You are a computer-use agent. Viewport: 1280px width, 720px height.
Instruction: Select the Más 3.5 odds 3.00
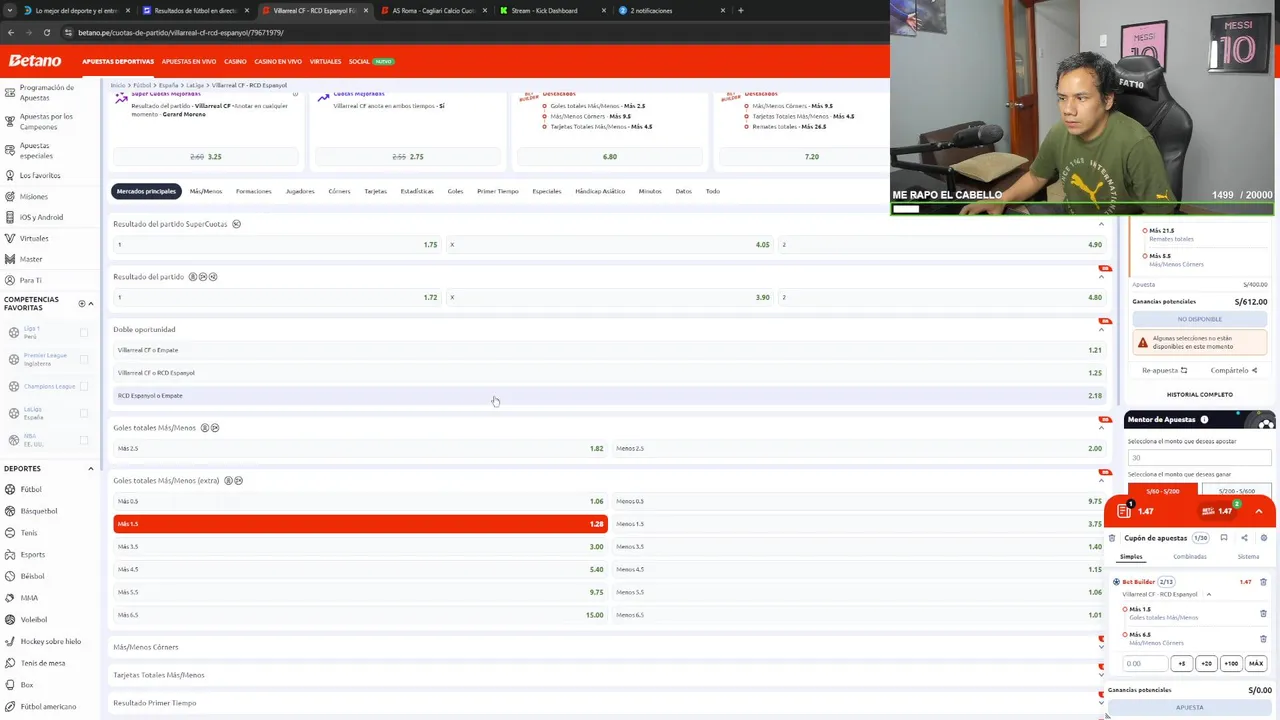click(x=360, y=547)
